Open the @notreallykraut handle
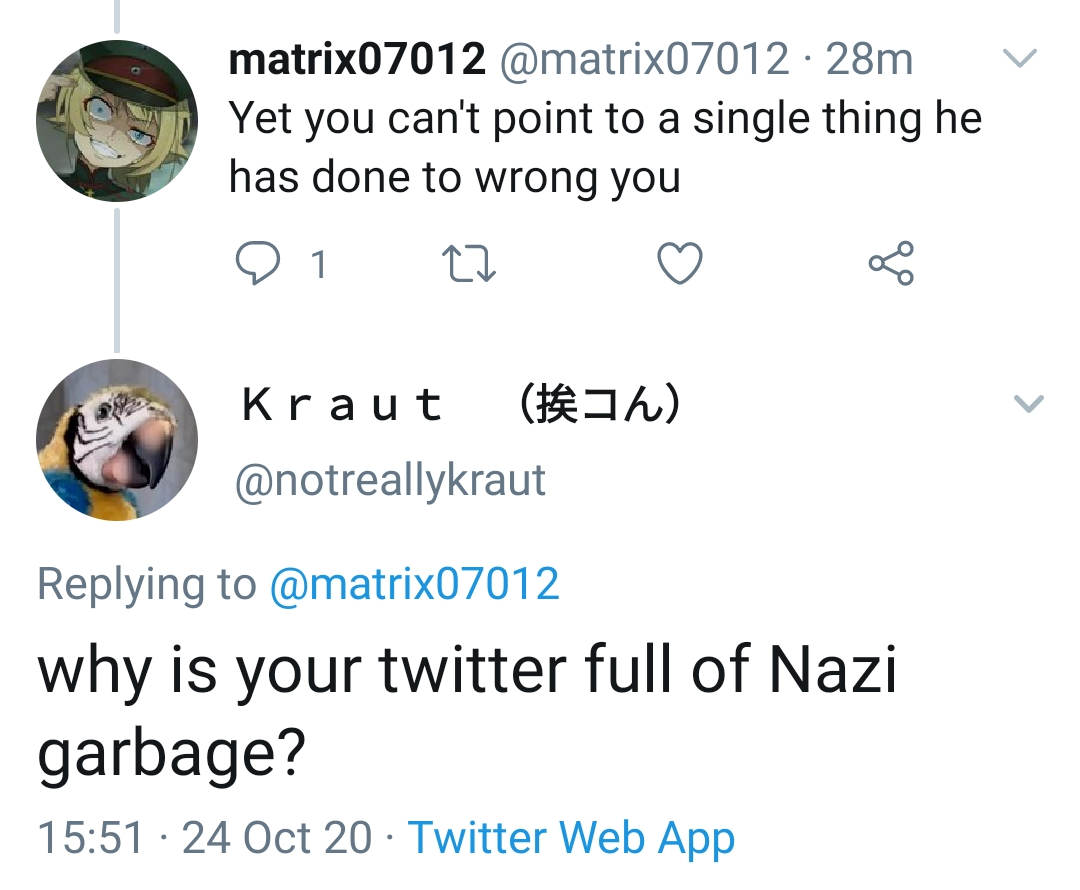The height and width of the screenshot is (890, 1080). (x=390, y=481)
